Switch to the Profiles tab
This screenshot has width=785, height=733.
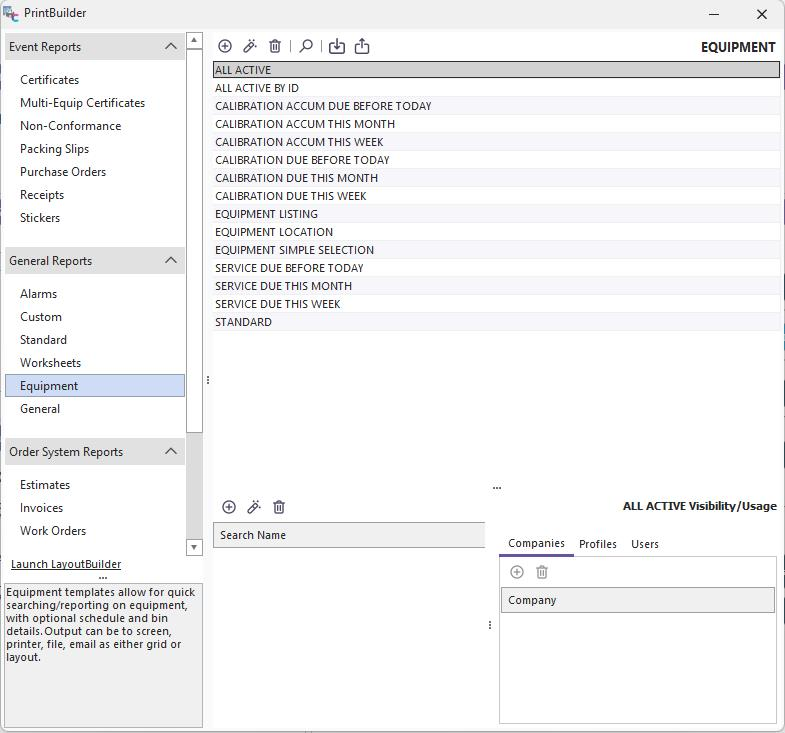pos(598,544)
